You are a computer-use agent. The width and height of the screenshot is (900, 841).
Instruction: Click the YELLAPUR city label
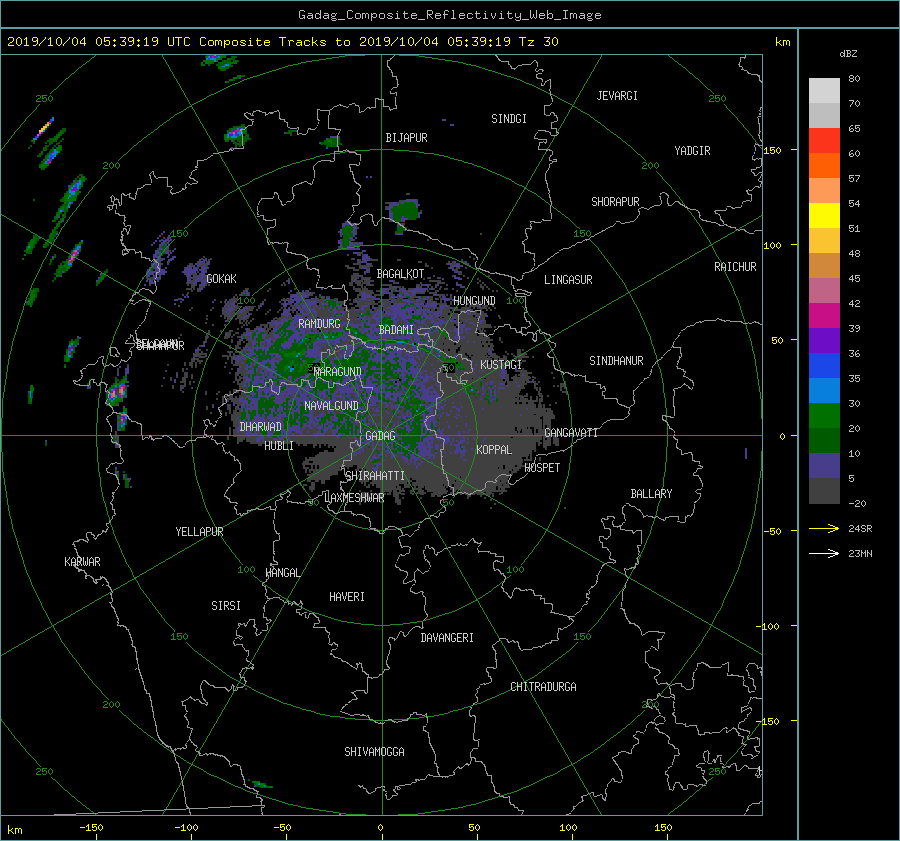[199, 532]
